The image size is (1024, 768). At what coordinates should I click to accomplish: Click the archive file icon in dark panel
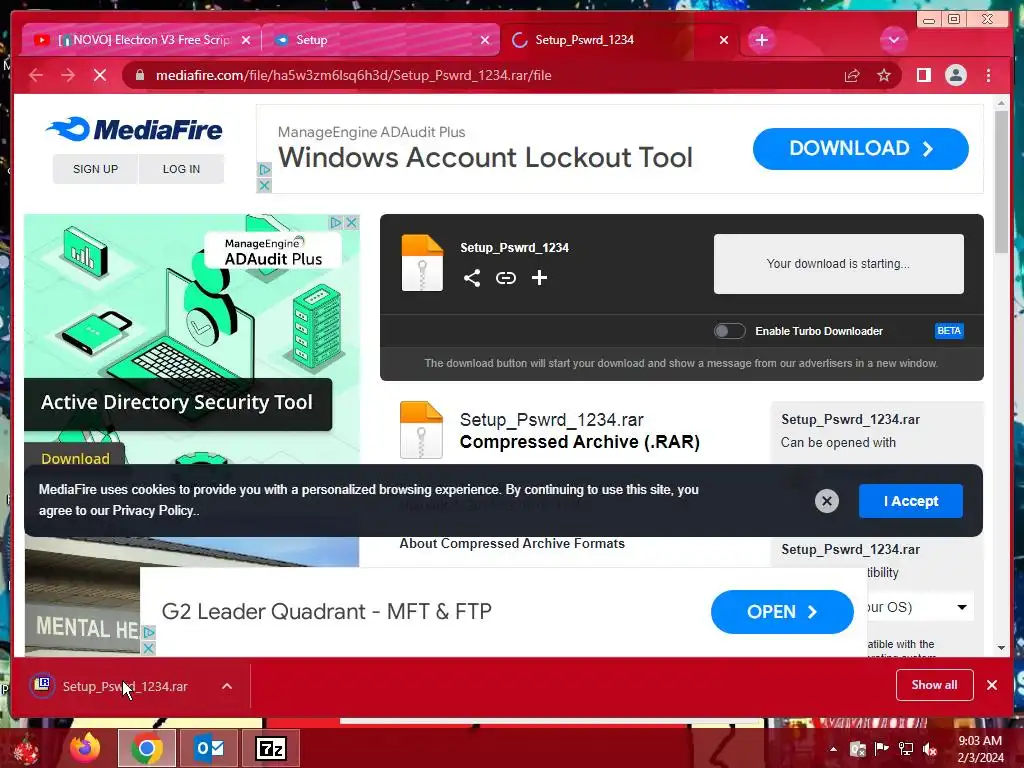click(422, 263)
